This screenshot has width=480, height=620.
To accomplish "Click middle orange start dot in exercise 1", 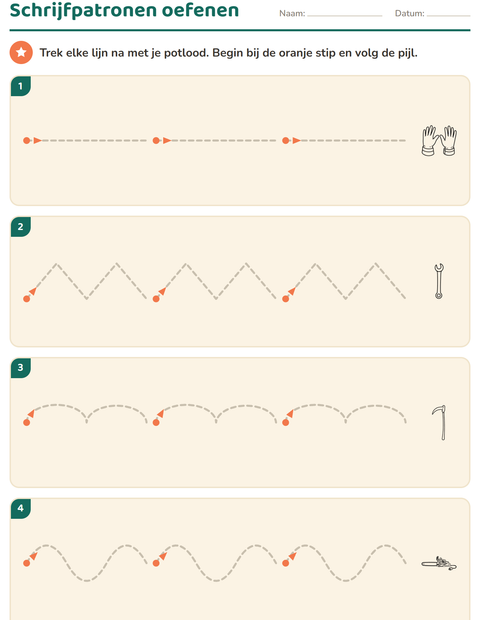I will [x=156, y=141].
